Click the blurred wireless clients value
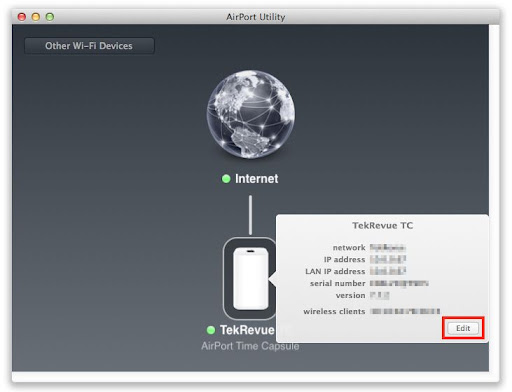 pos(405,311)
